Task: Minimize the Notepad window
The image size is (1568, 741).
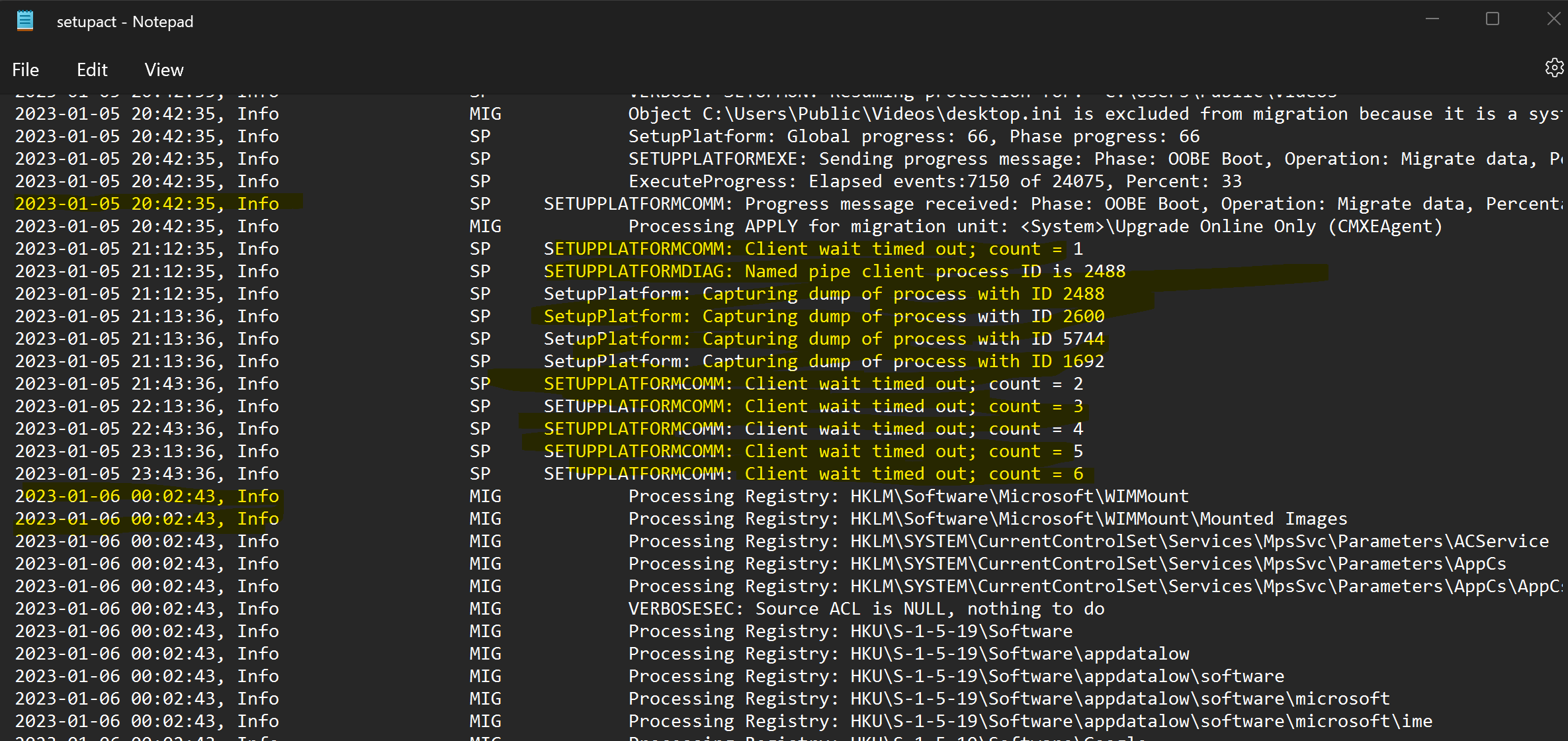Action: click(1432, 19)
